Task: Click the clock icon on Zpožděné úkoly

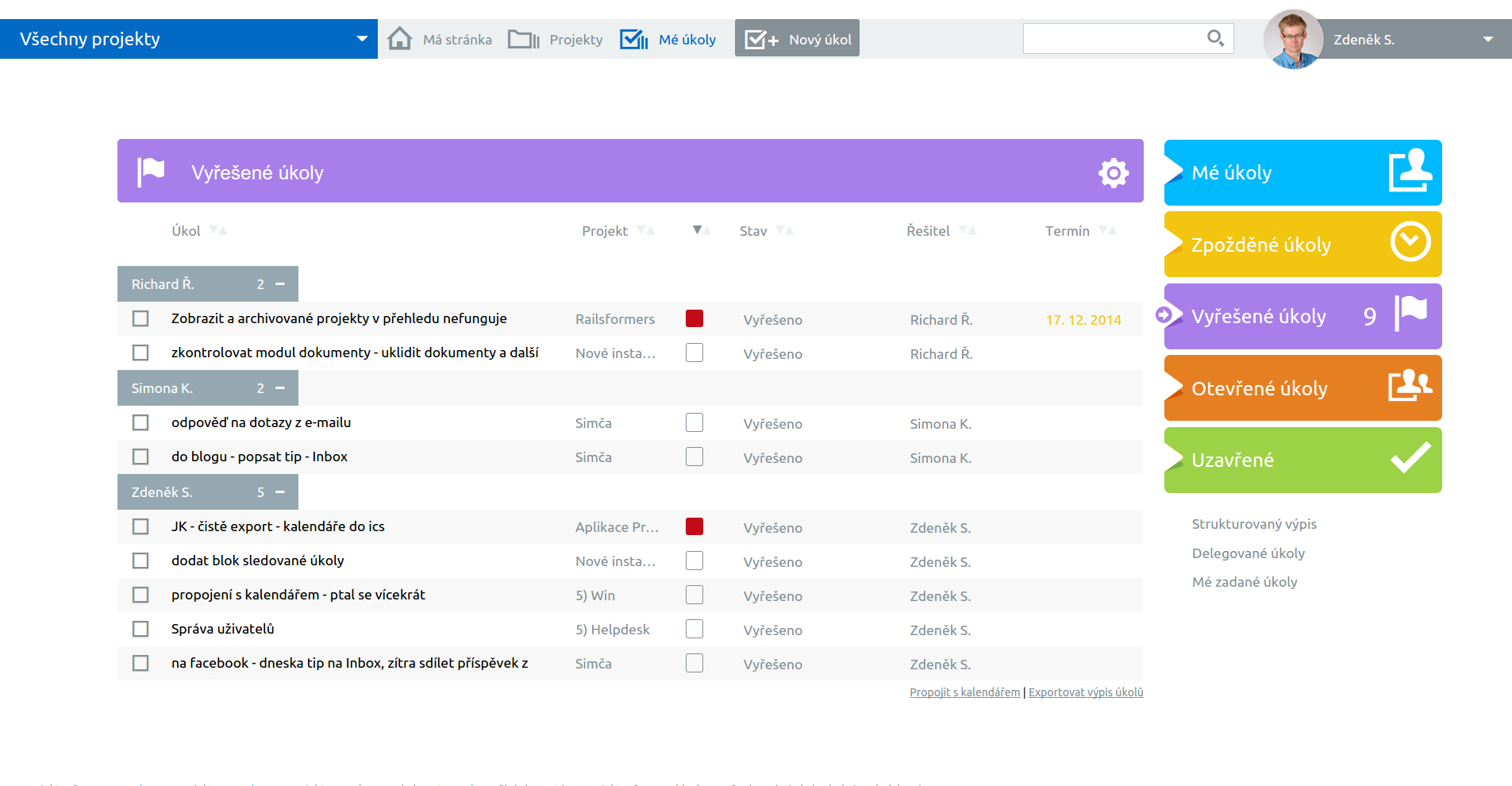Action: click(x=1410, y=242)
